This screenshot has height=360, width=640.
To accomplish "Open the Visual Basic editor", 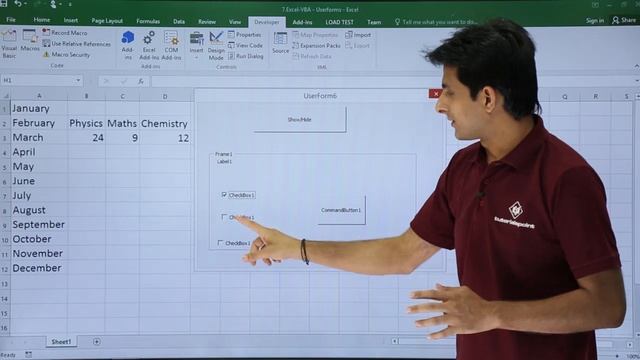I will point(9,43).
